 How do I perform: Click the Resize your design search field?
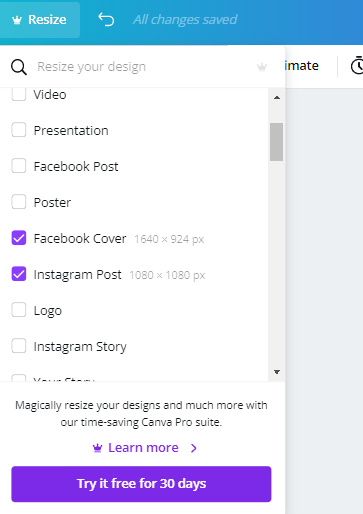143,67
